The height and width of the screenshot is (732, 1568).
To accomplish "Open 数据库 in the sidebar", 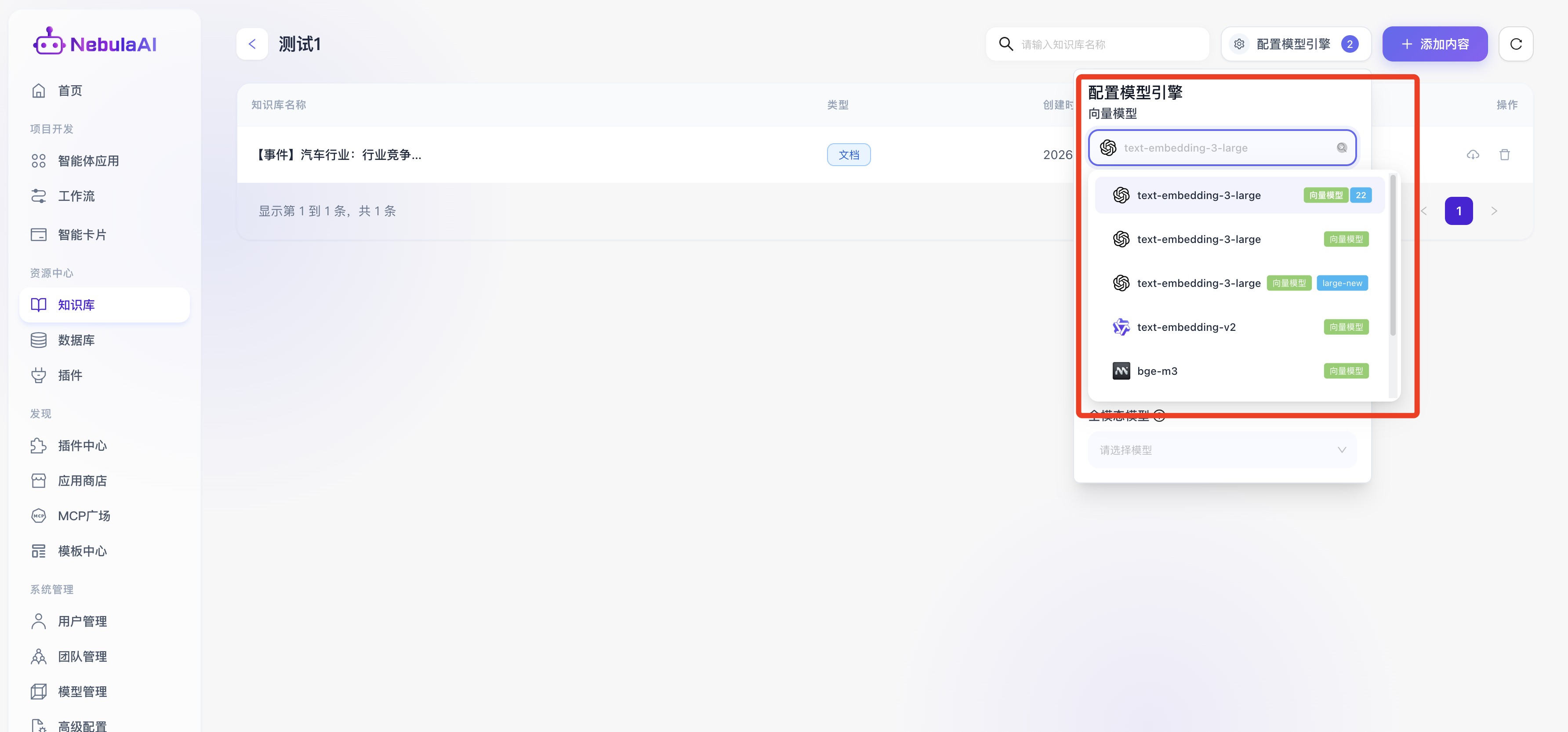I will [76, 340].
